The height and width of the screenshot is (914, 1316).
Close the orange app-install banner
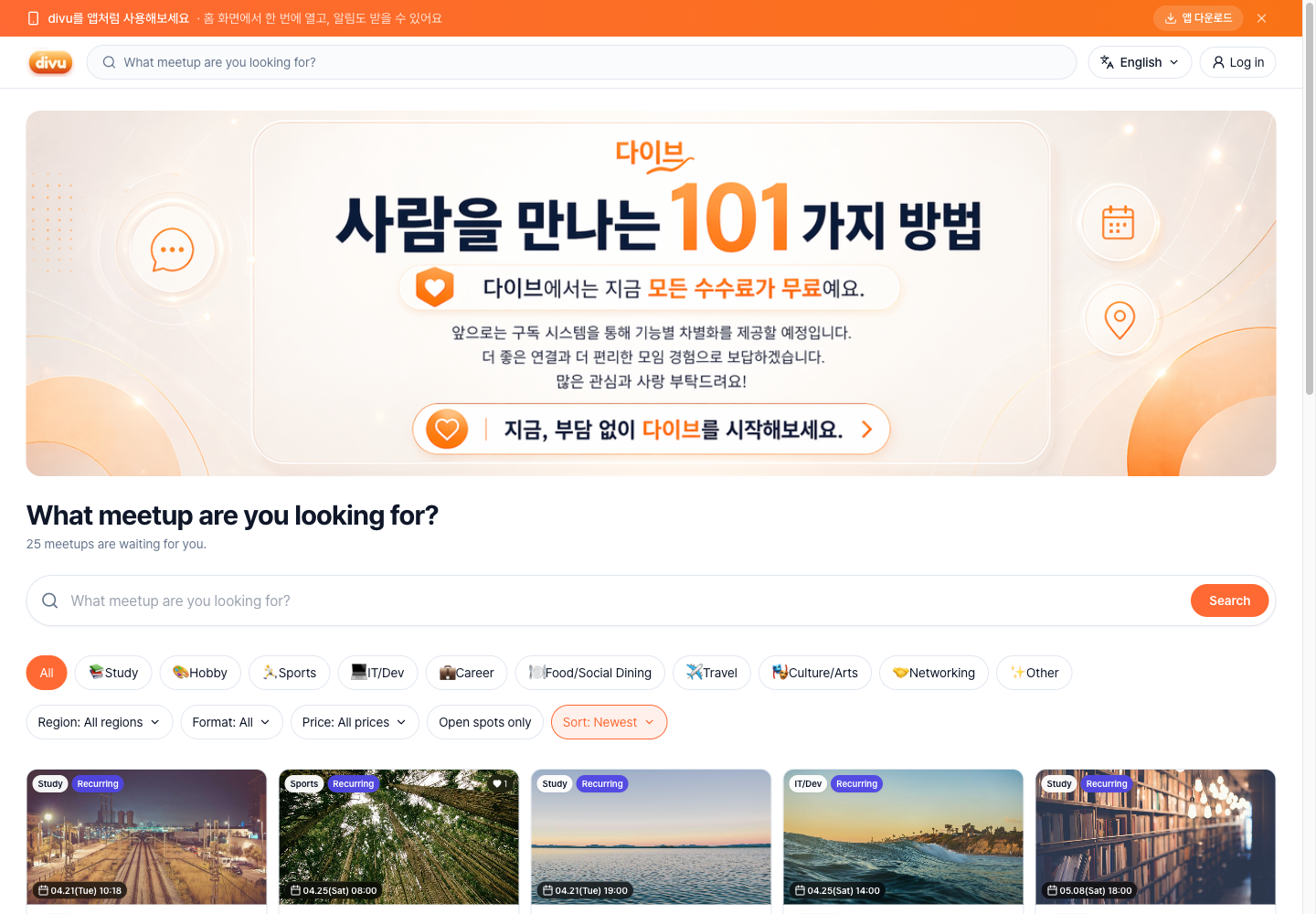pyautogui.click(x=1261, y=18)
